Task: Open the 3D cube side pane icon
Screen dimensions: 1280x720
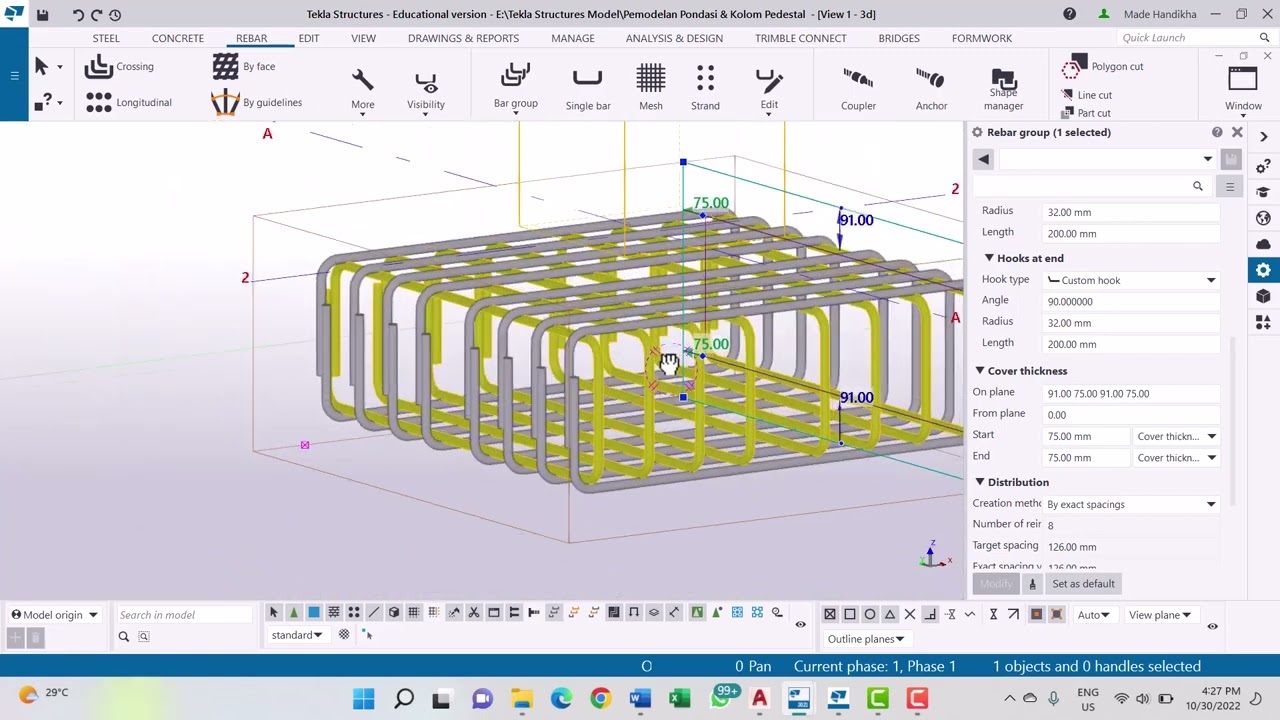Action: point(1263,296)
